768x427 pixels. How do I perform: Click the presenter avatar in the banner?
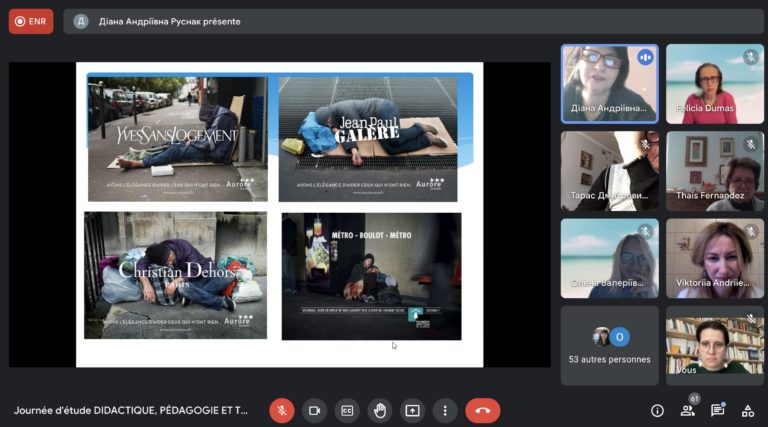click(x=81, y=22)
